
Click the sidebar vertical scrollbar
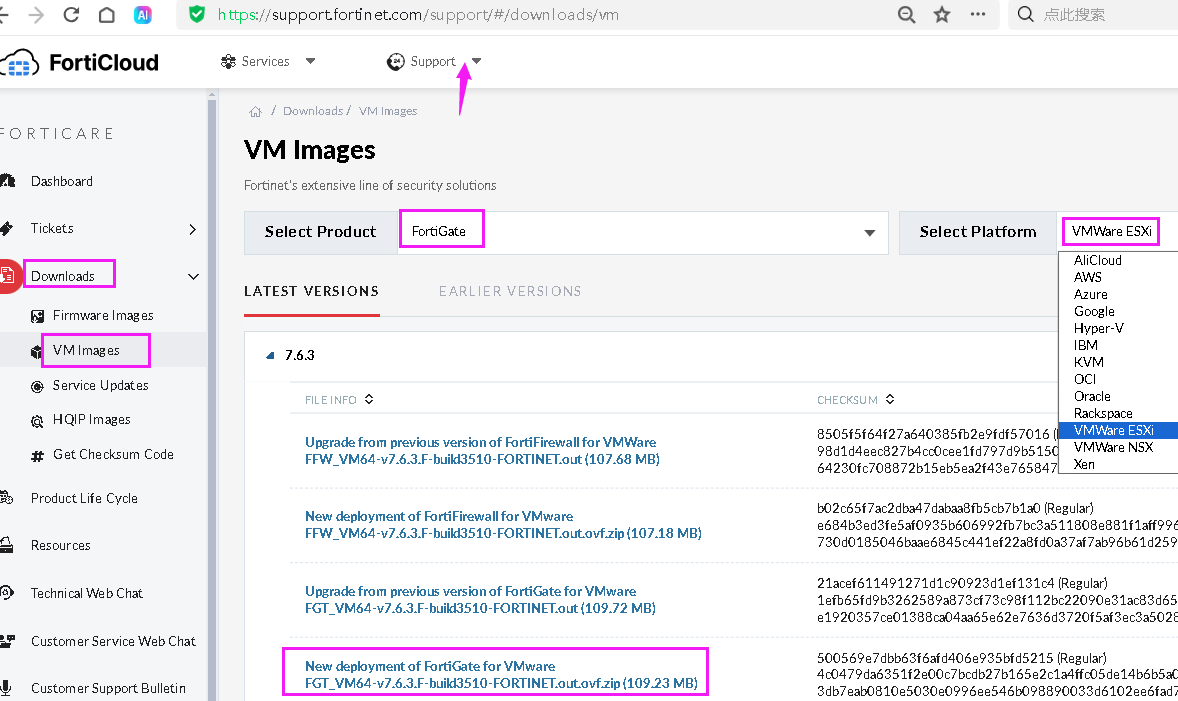click(212, 395)
